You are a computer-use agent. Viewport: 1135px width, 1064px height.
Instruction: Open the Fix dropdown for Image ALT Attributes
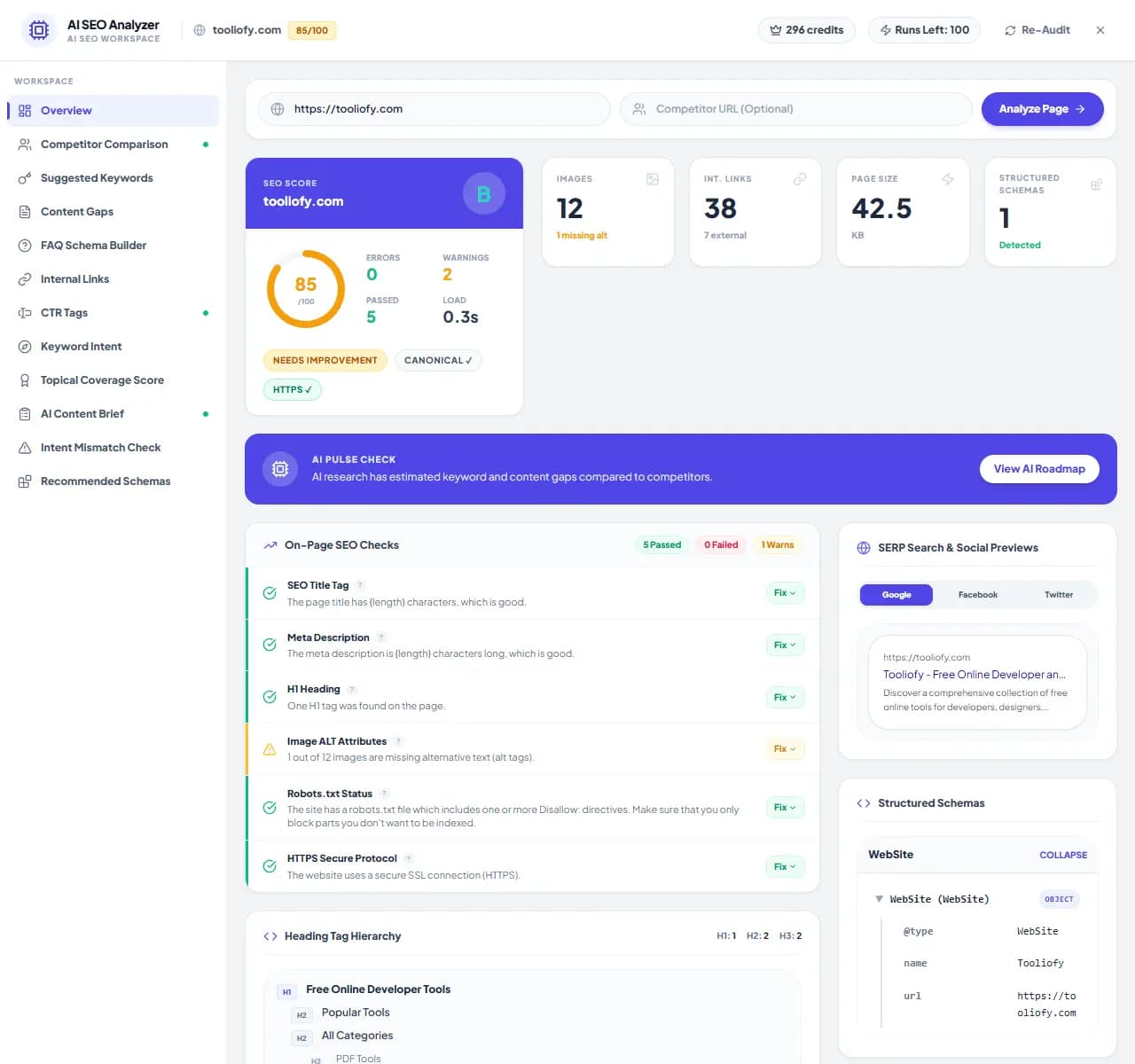coord(786,749)
